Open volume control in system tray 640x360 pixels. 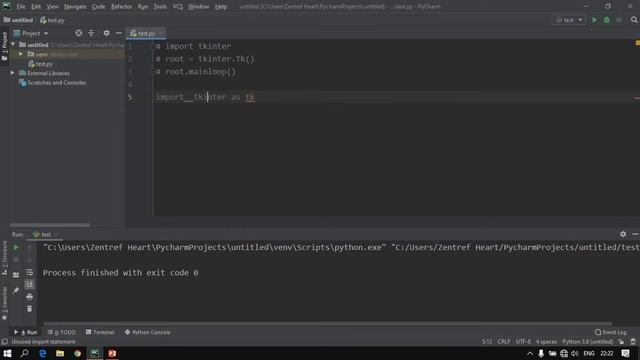coord(575,353)
